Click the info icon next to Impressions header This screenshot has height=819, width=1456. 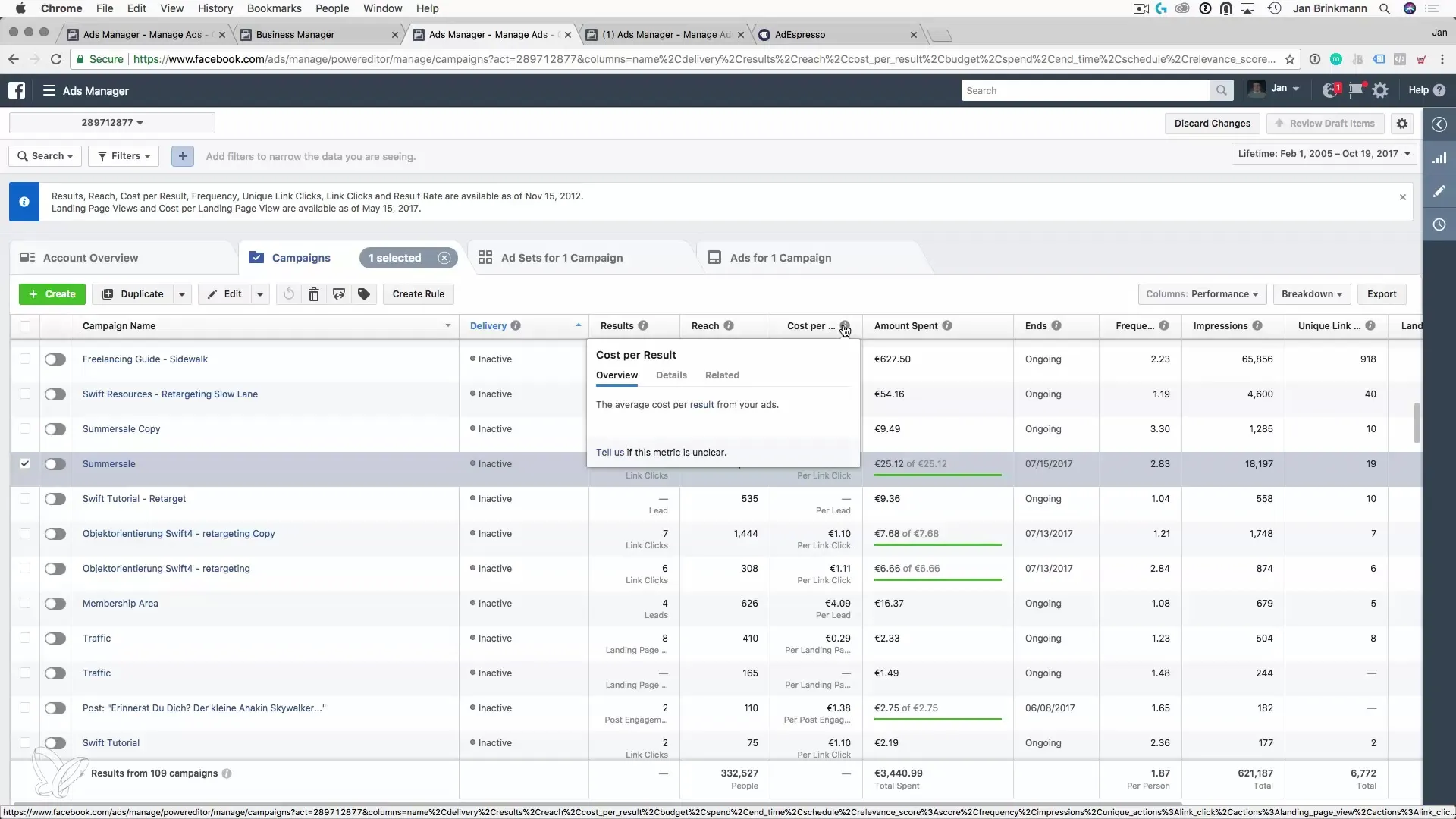point(1257,326)
